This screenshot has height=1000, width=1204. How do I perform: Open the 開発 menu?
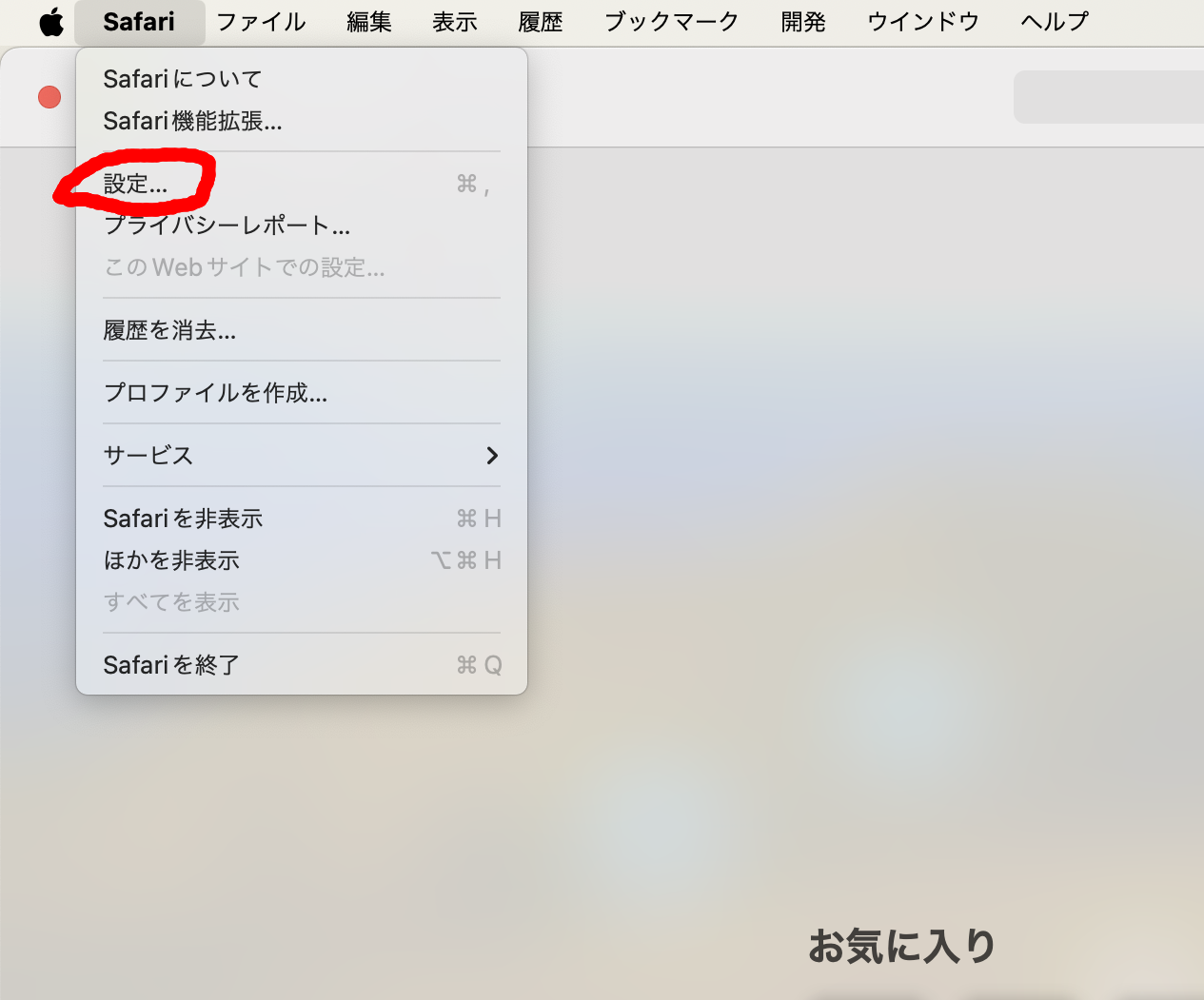[803, 22]
